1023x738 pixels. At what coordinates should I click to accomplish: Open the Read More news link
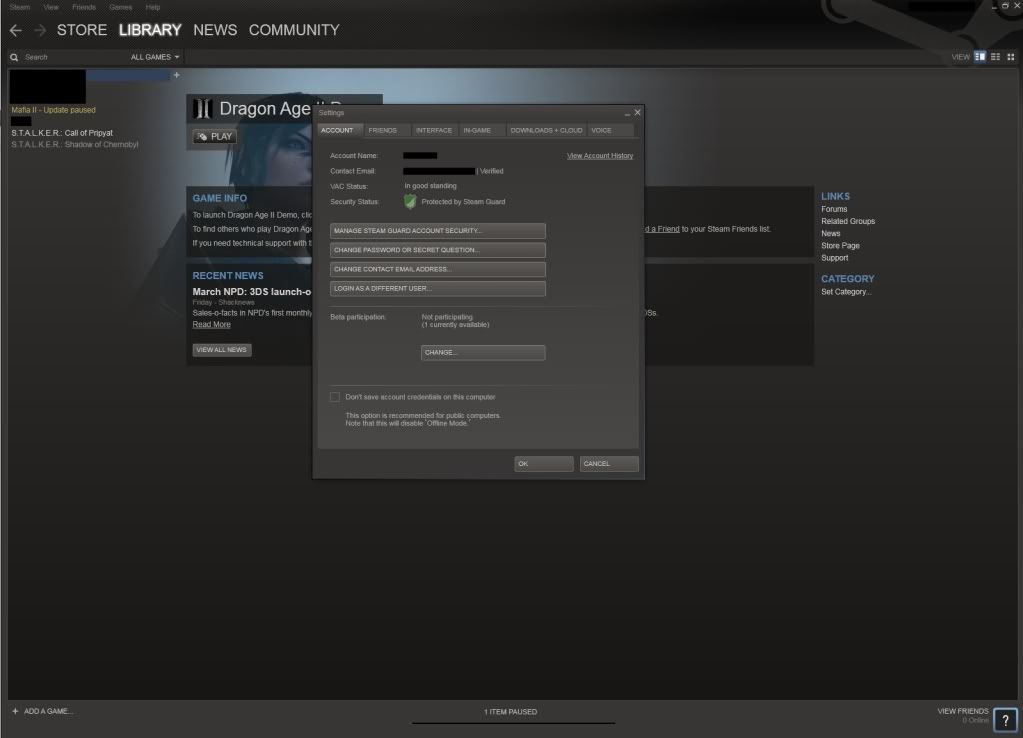pos(211,324)
